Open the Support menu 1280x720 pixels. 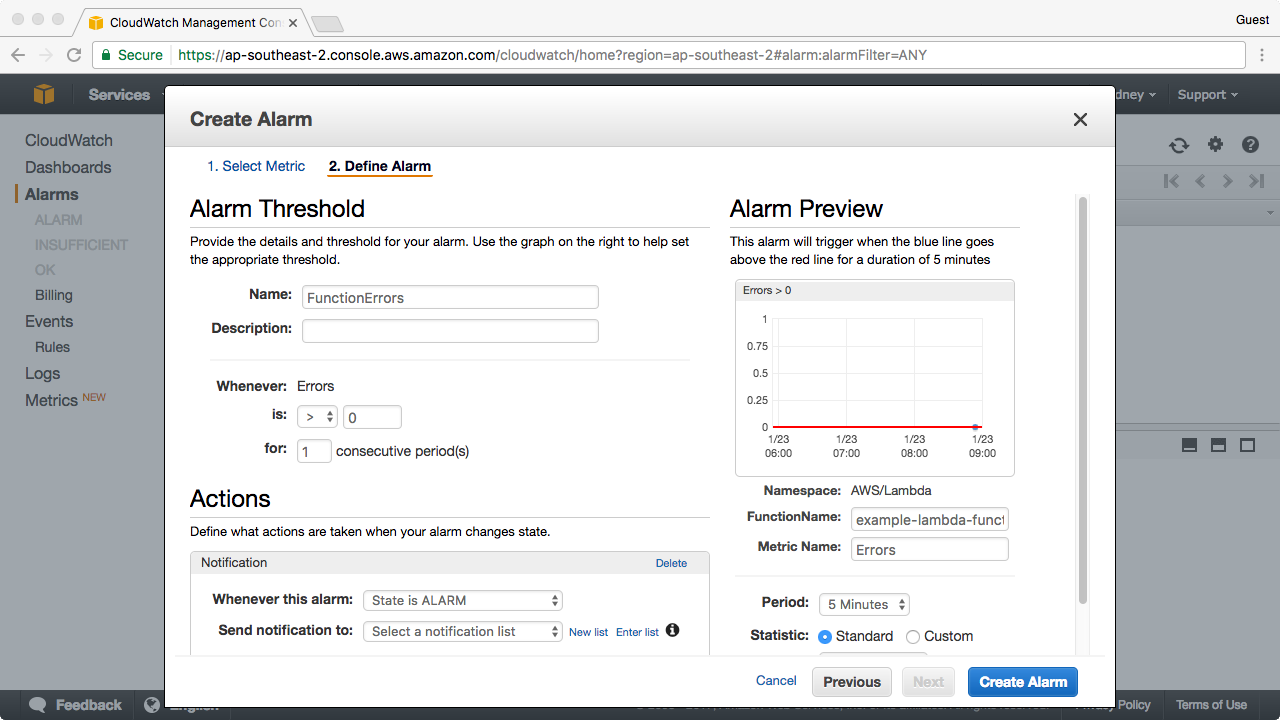(1207, 94)
